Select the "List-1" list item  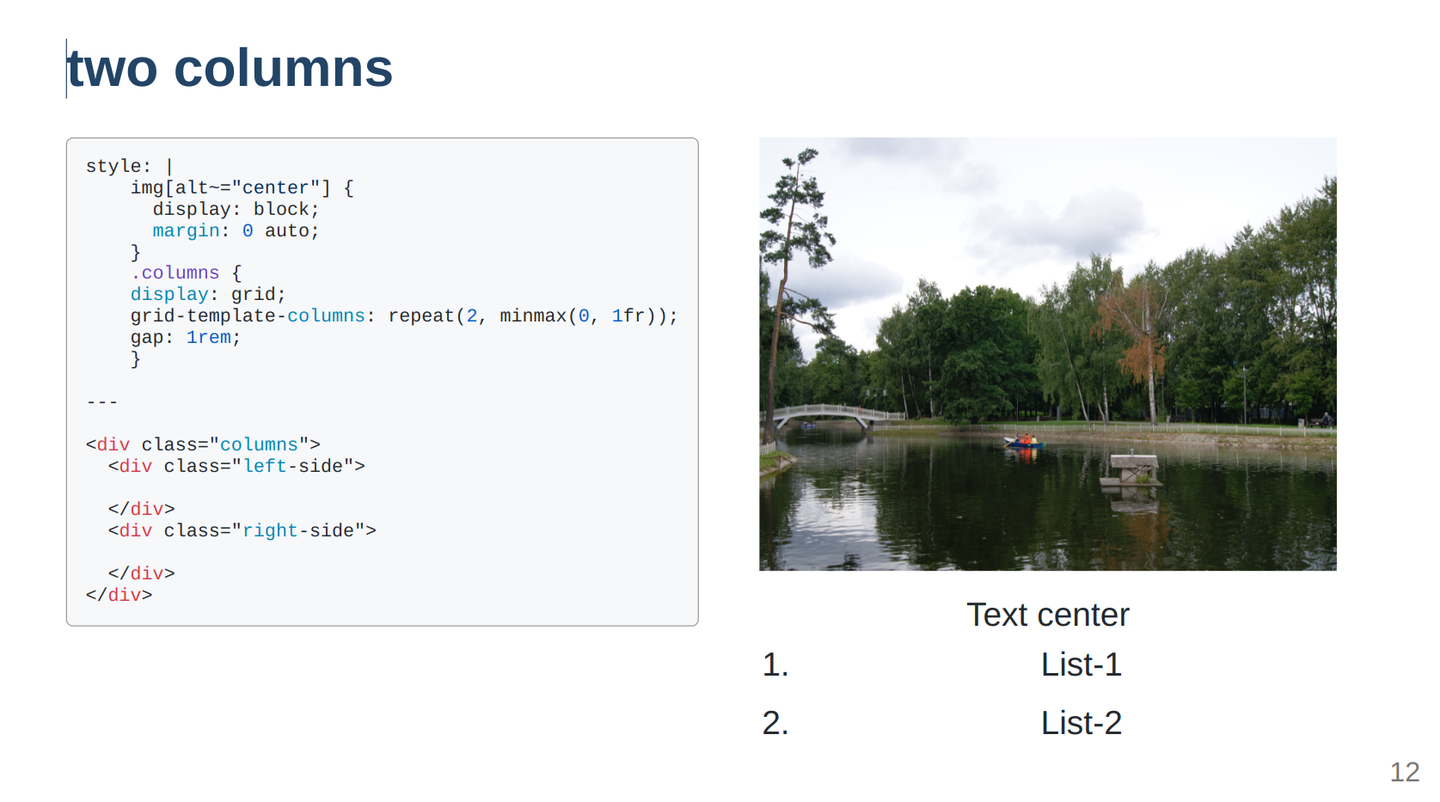1081,665
